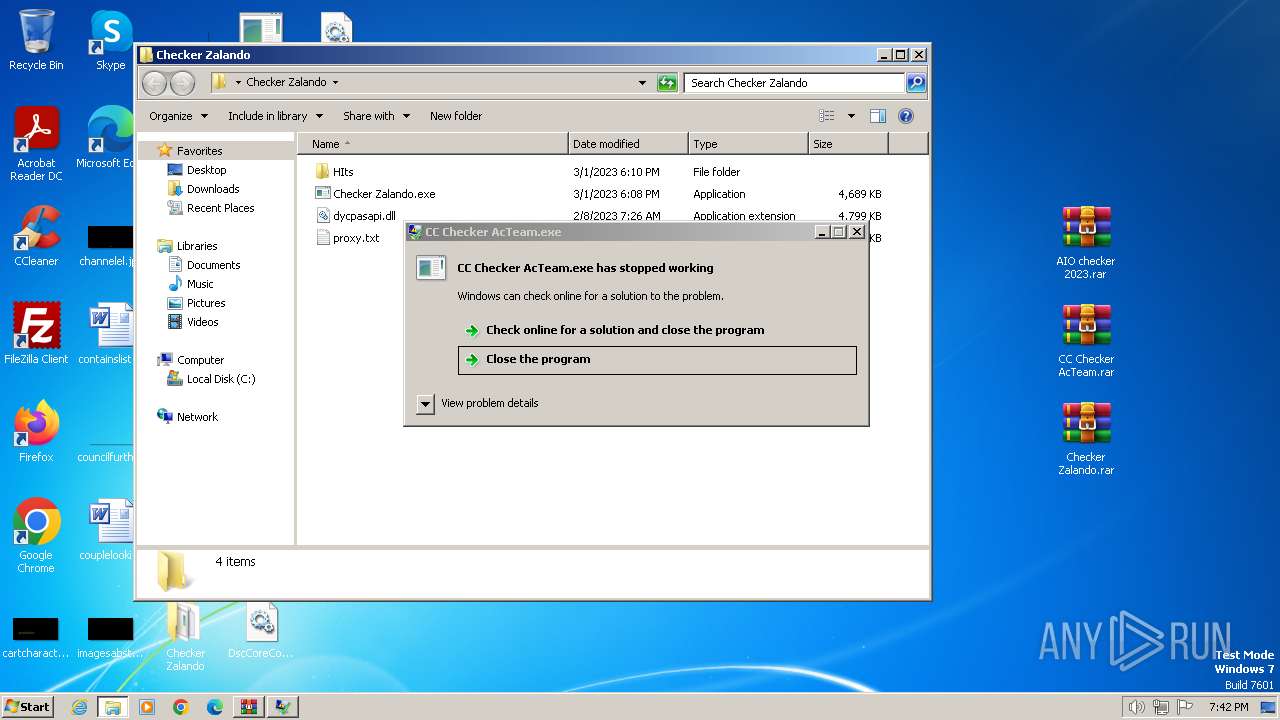Image resolution: width=1280 pixels, height=720 pixels.
Task: Launch Skype from desktop shortcut
Action: click(x=110, y=40)
